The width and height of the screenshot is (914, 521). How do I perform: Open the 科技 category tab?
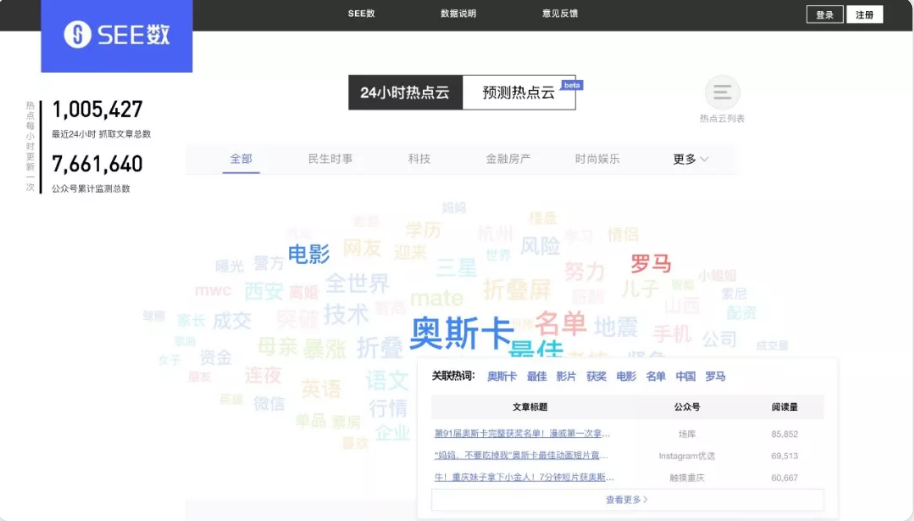(419, 159)
